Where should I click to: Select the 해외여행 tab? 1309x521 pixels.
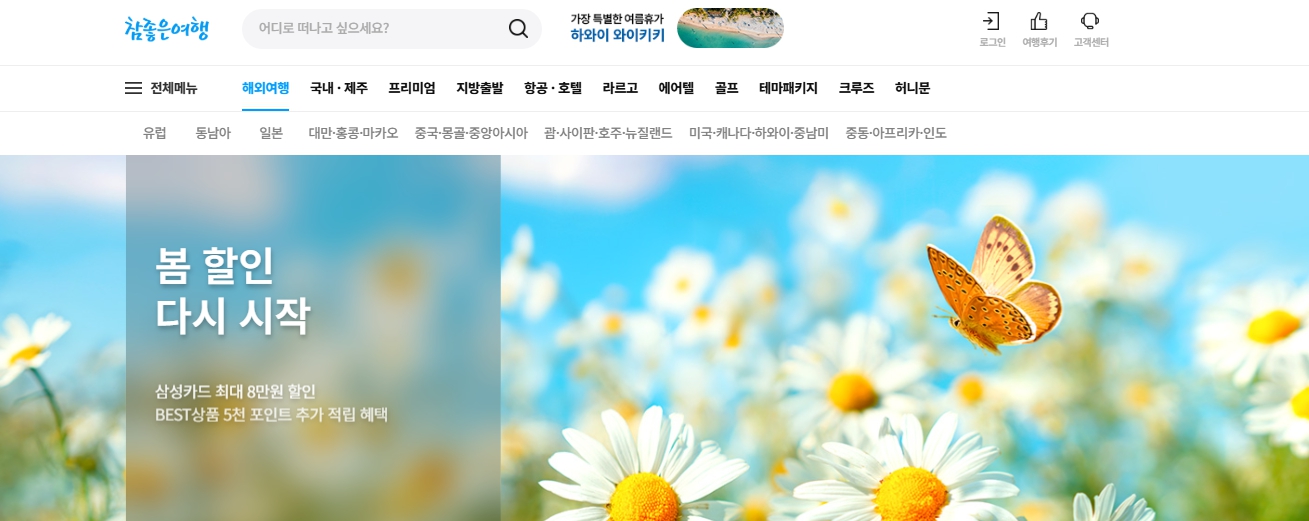265,88
